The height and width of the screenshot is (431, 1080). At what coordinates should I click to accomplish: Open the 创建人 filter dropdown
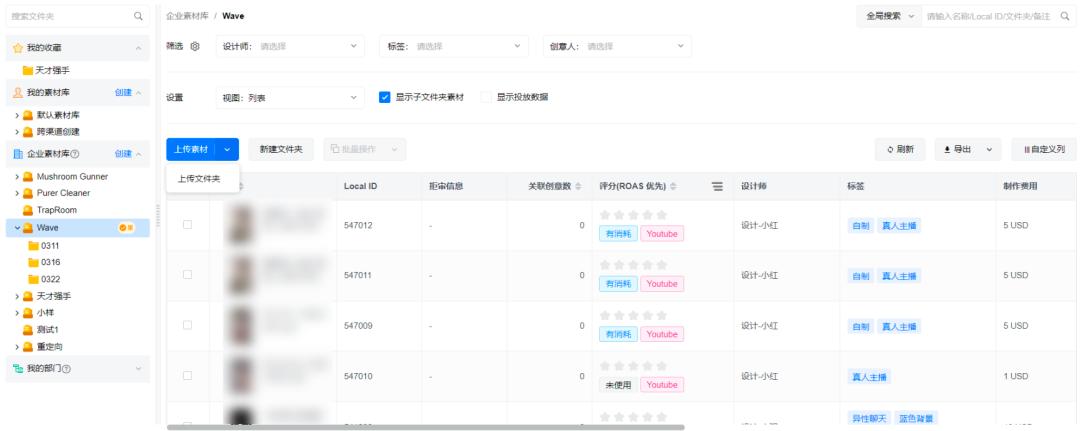tap(617, 46)
